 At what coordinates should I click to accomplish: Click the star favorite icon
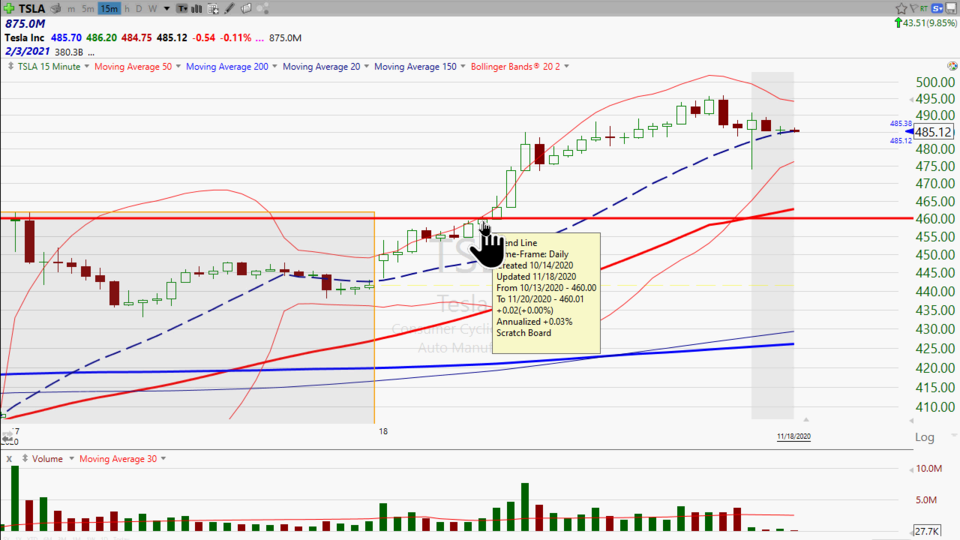pyautogui.click(x=901, y=8)
